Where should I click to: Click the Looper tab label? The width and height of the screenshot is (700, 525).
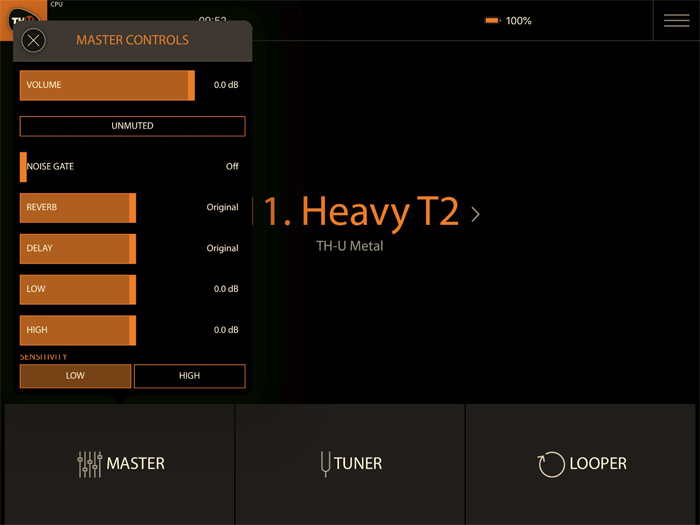pos(598,464)
